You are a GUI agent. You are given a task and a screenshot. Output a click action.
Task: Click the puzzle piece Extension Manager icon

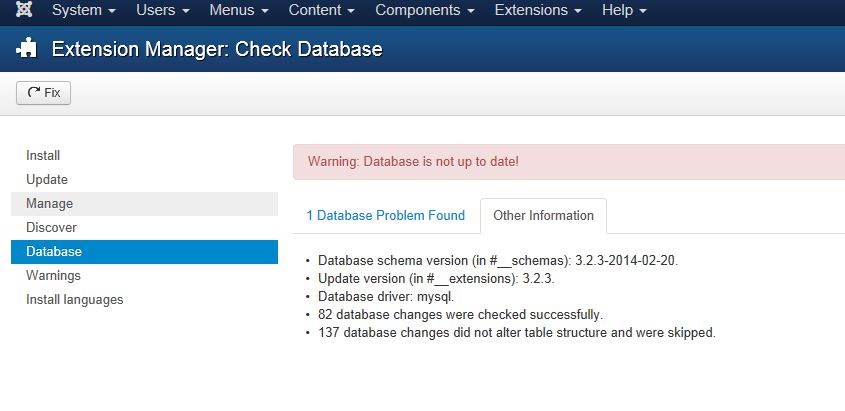click(27, 49)
